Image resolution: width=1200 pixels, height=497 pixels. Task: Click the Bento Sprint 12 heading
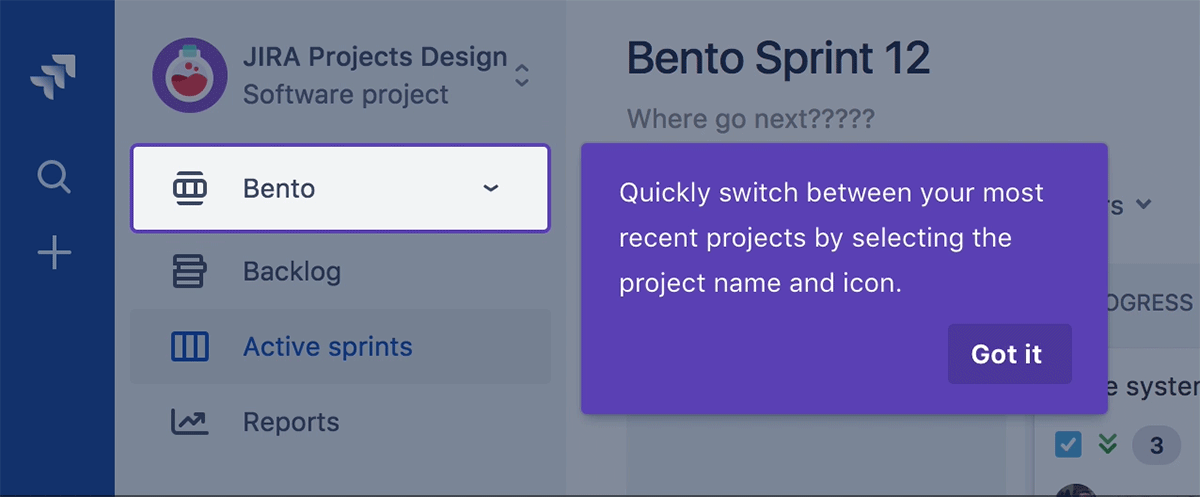pos(778,60)
